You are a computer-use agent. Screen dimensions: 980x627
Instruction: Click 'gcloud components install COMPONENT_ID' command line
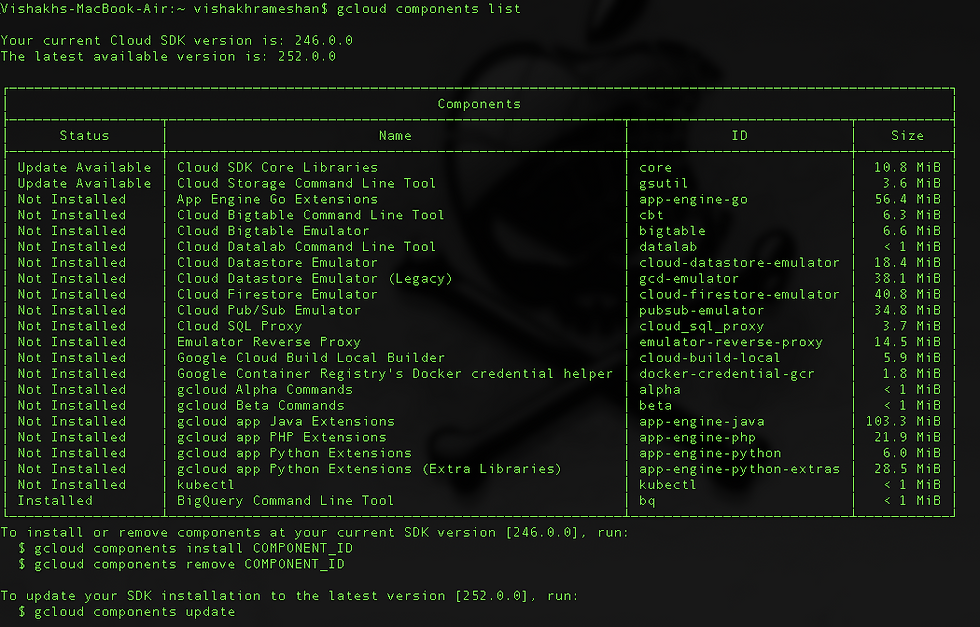(x=186, y=549)
